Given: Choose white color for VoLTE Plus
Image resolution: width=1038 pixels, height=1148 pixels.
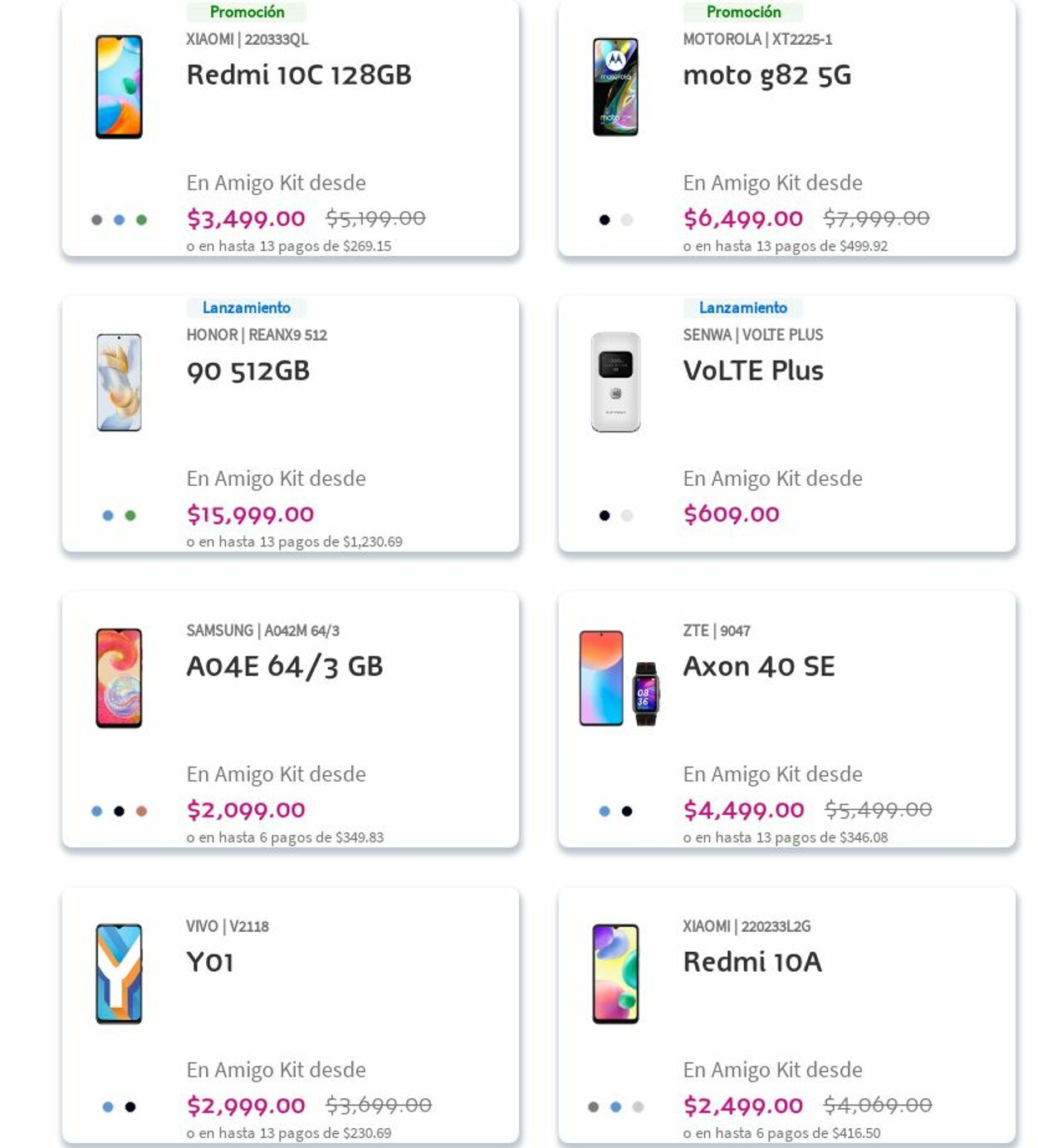Looking at the screenshot, I should (627, 516).
